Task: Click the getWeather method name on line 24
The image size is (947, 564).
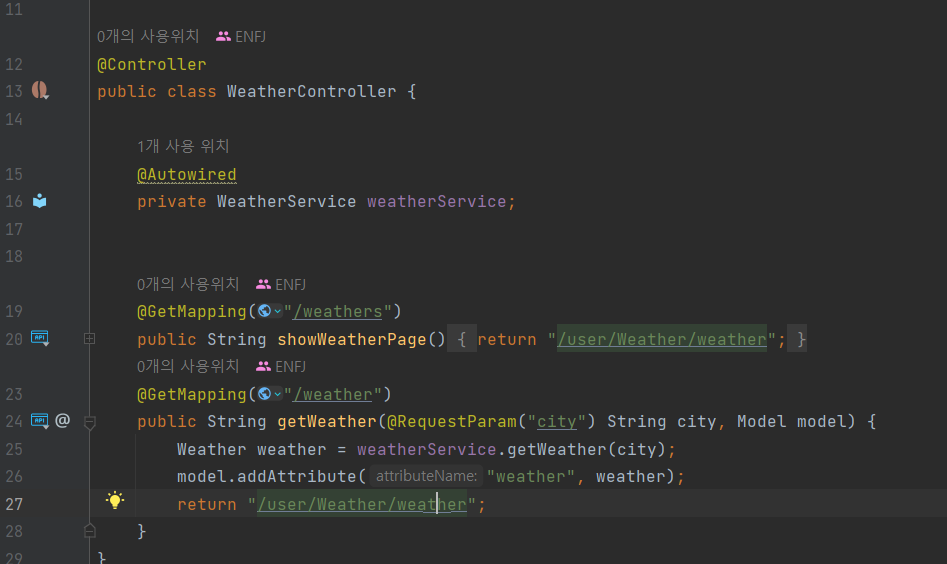Action: [x=327, y=421]
